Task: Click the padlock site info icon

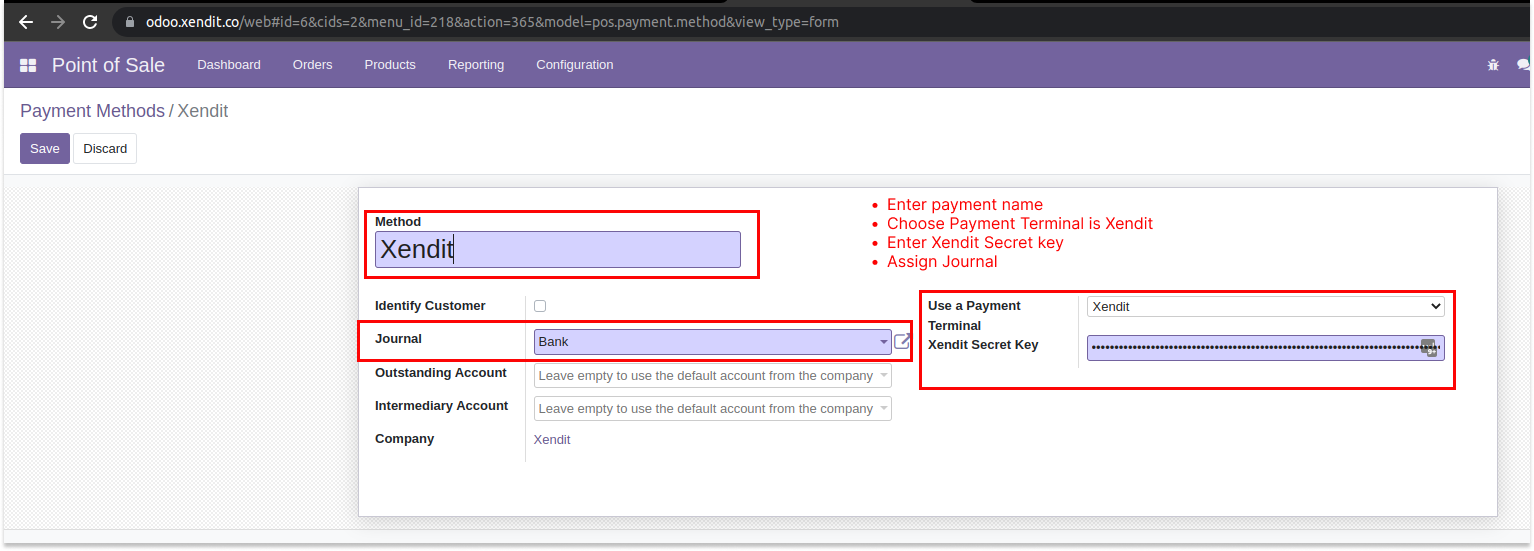Action: point(130,22)
